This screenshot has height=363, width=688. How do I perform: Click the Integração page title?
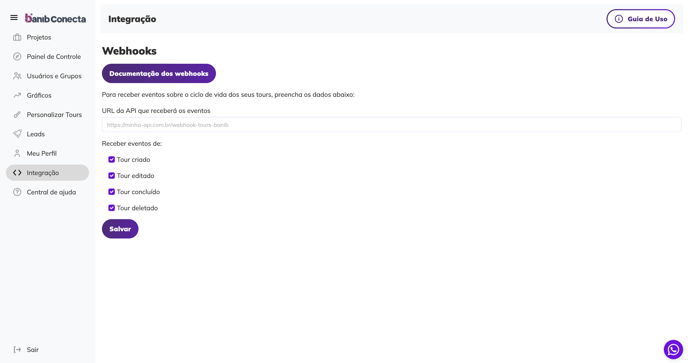tap(132, 19)
